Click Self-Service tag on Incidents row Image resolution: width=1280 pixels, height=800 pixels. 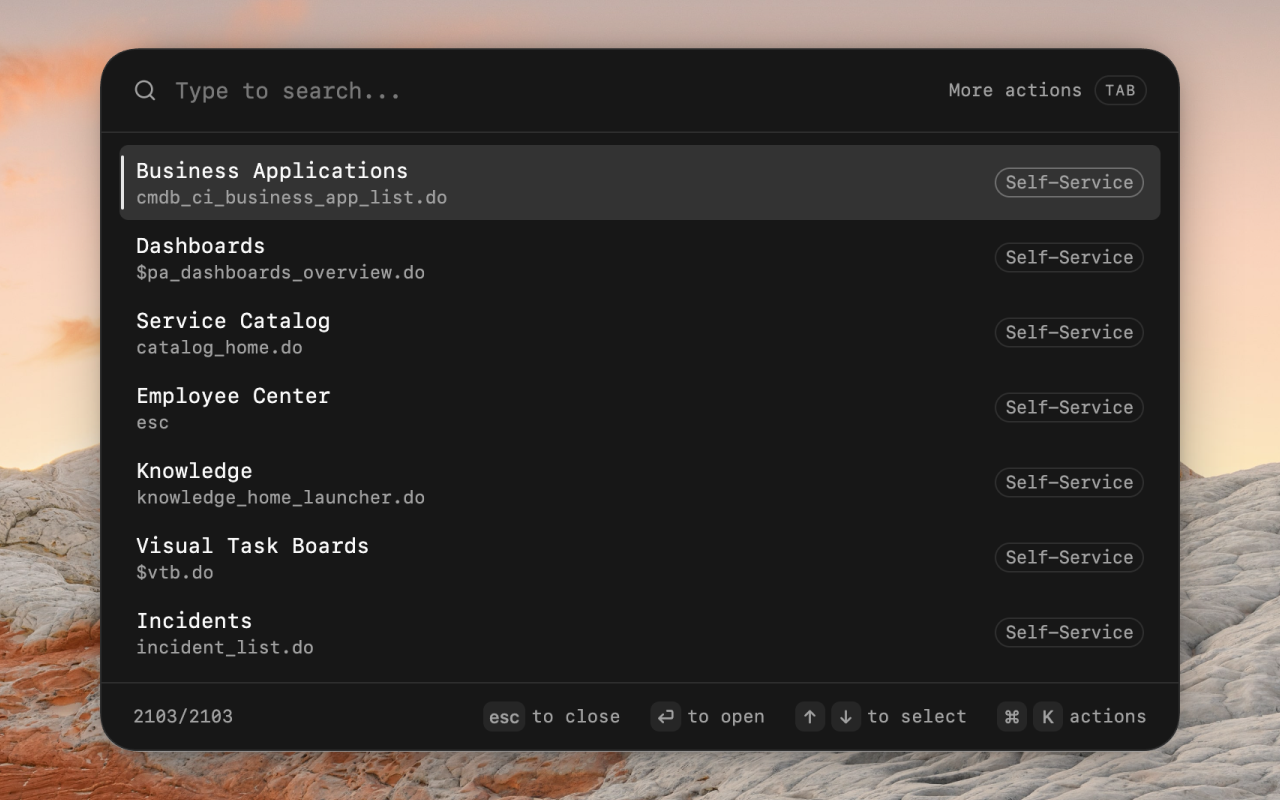(x=1069, y=632)
